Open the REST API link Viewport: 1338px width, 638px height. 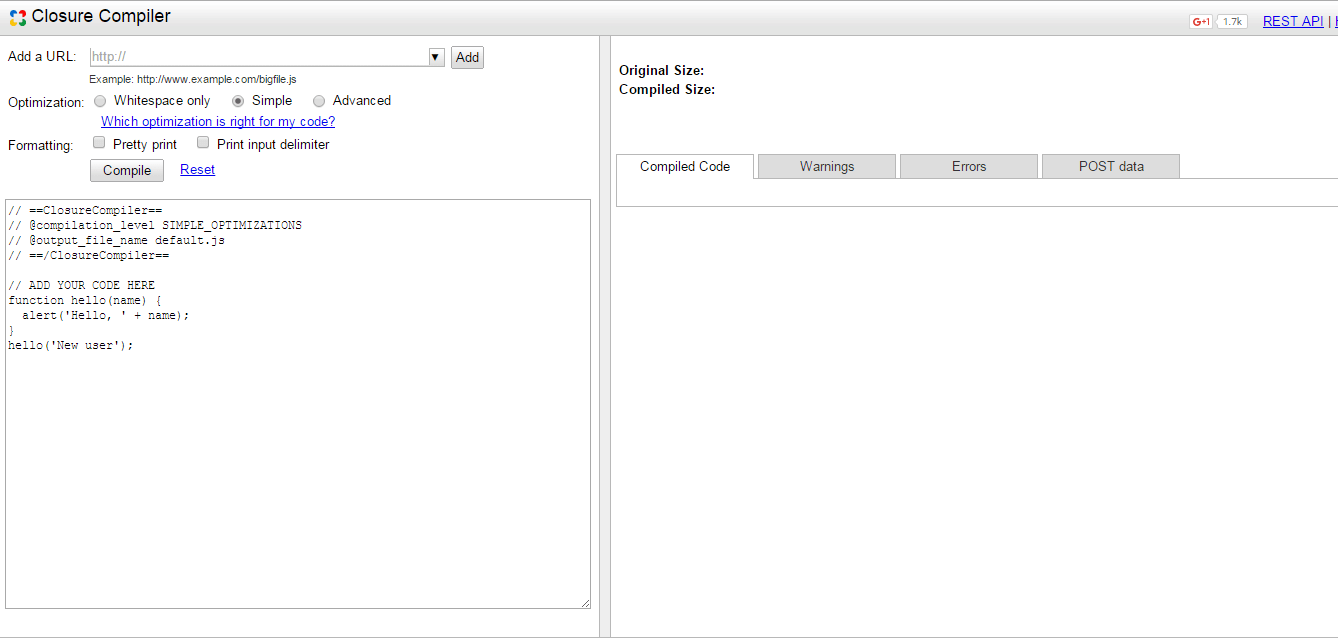pyautogui.click(x=1293, y=21)
